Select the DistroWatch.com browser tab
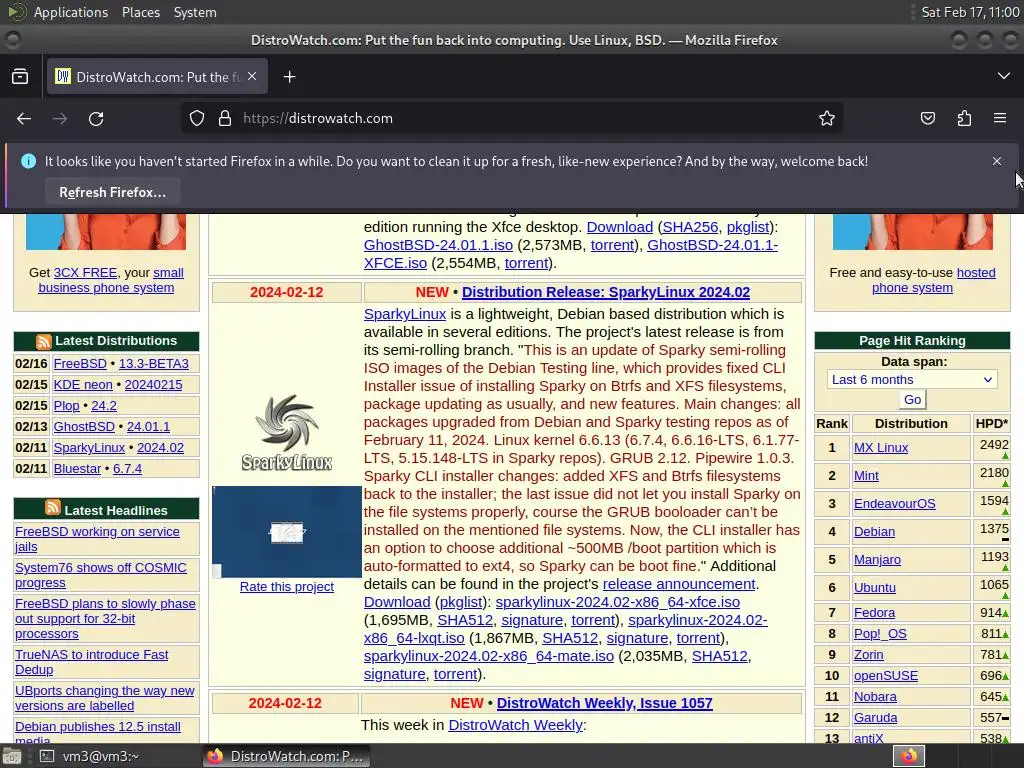 point(155,77)
